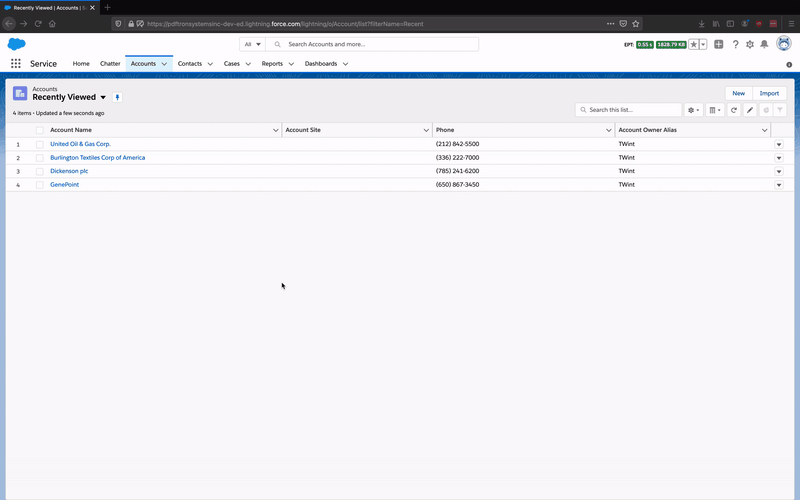Image resolution: width=800 pixels, height=500 pixels.
Task: Open the All search scope dropdown
Action: (x=252, y=44)
